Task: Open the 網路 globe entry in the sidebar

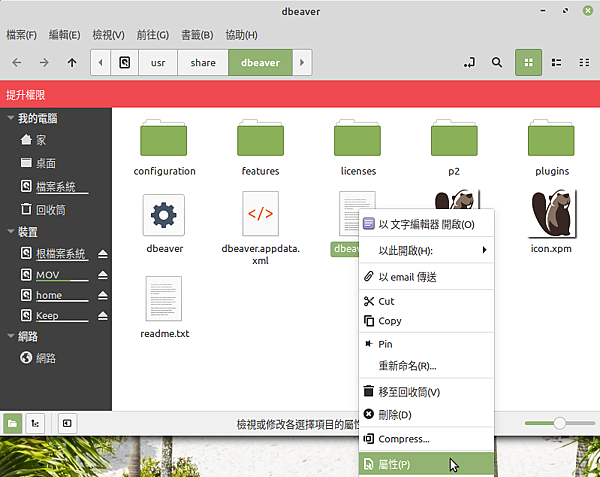Action: coord(56,358)
